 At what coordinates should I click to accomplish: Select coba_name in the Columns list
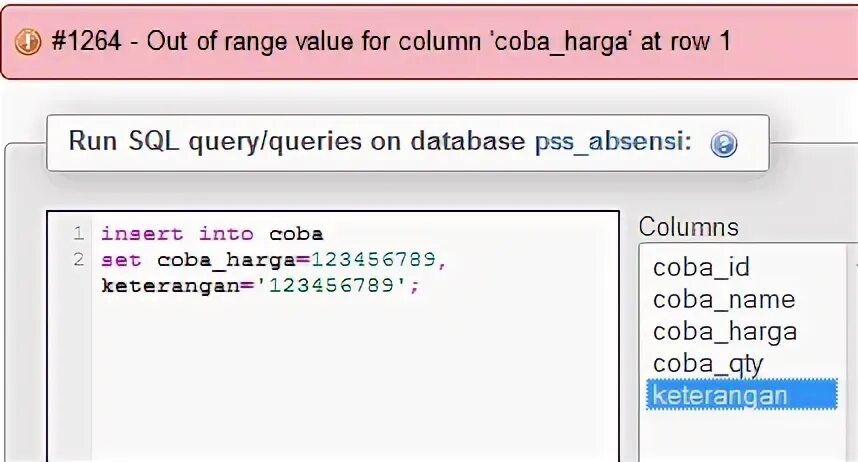click(x=723, y=299)
